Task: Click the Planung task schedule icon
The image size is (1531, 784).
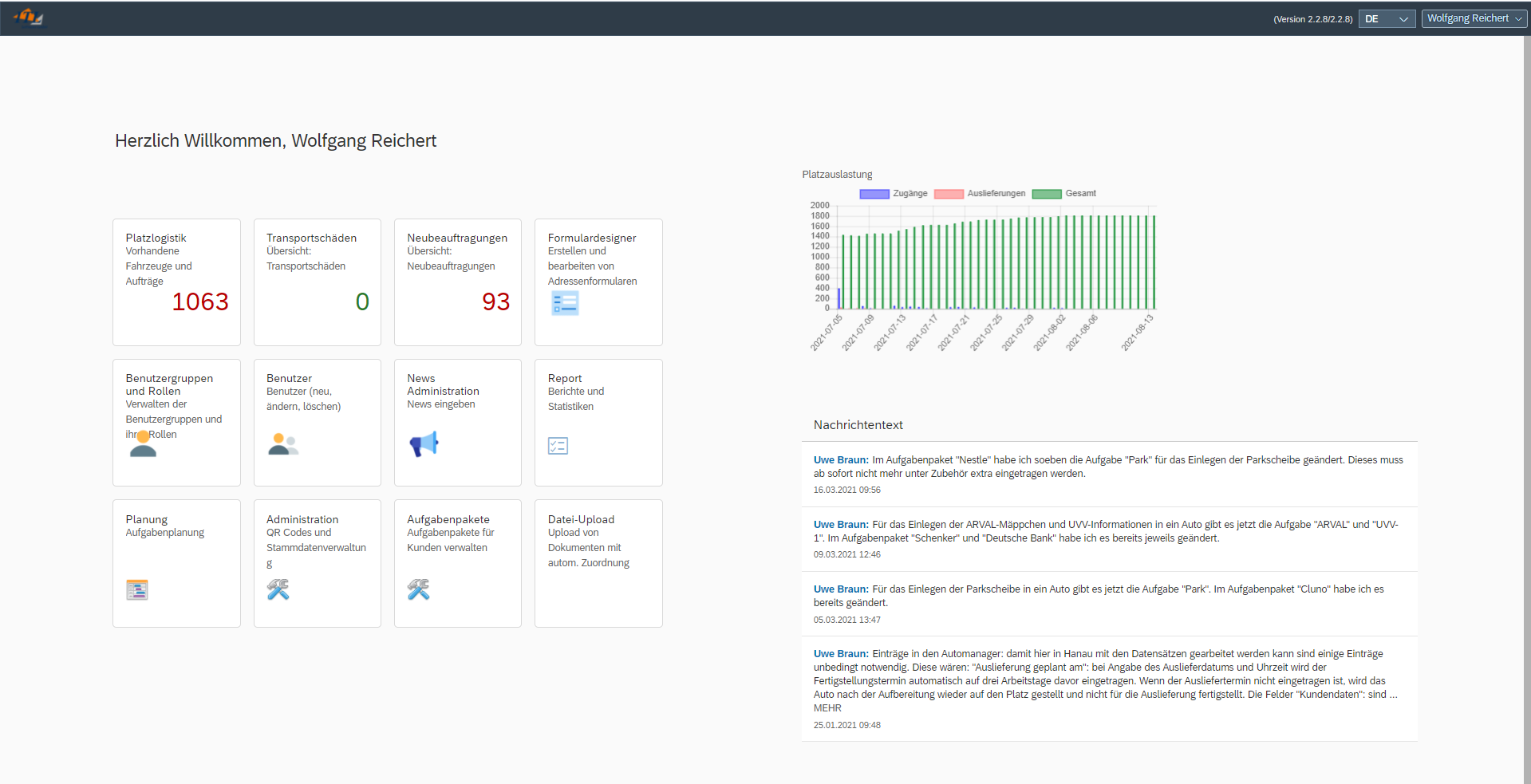Action: click(137, 590)
